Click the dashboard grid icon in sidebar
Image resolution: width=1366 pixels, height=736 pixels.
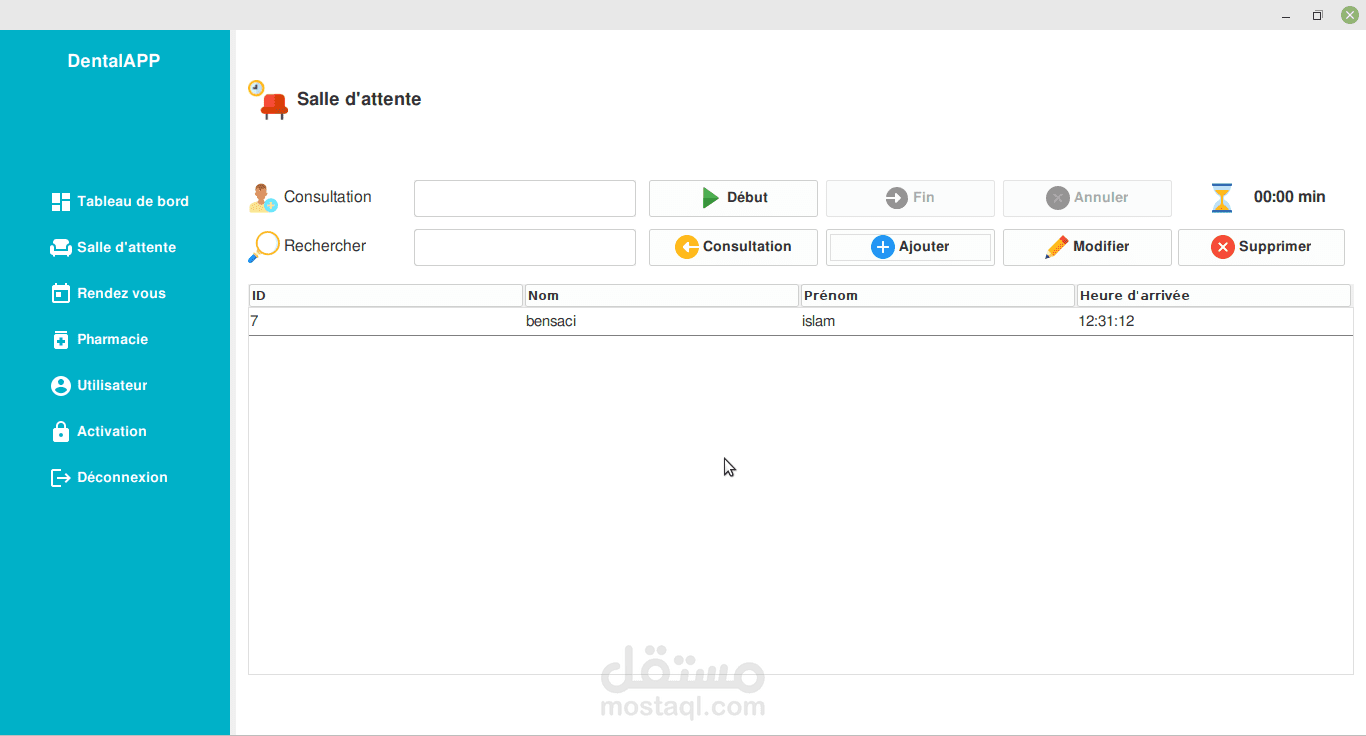click(60, 202)
